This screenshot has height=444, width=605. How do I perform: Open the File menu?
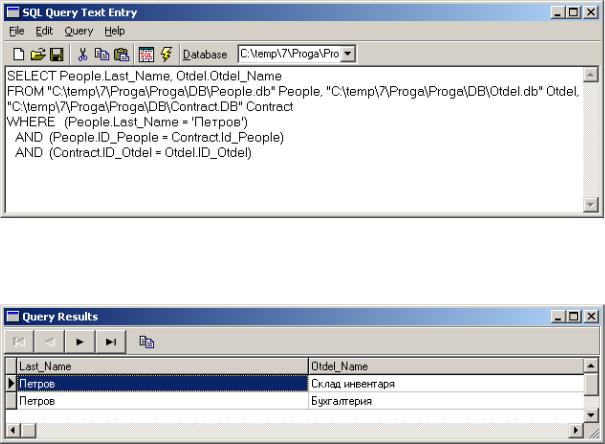(x=17, y=31)
